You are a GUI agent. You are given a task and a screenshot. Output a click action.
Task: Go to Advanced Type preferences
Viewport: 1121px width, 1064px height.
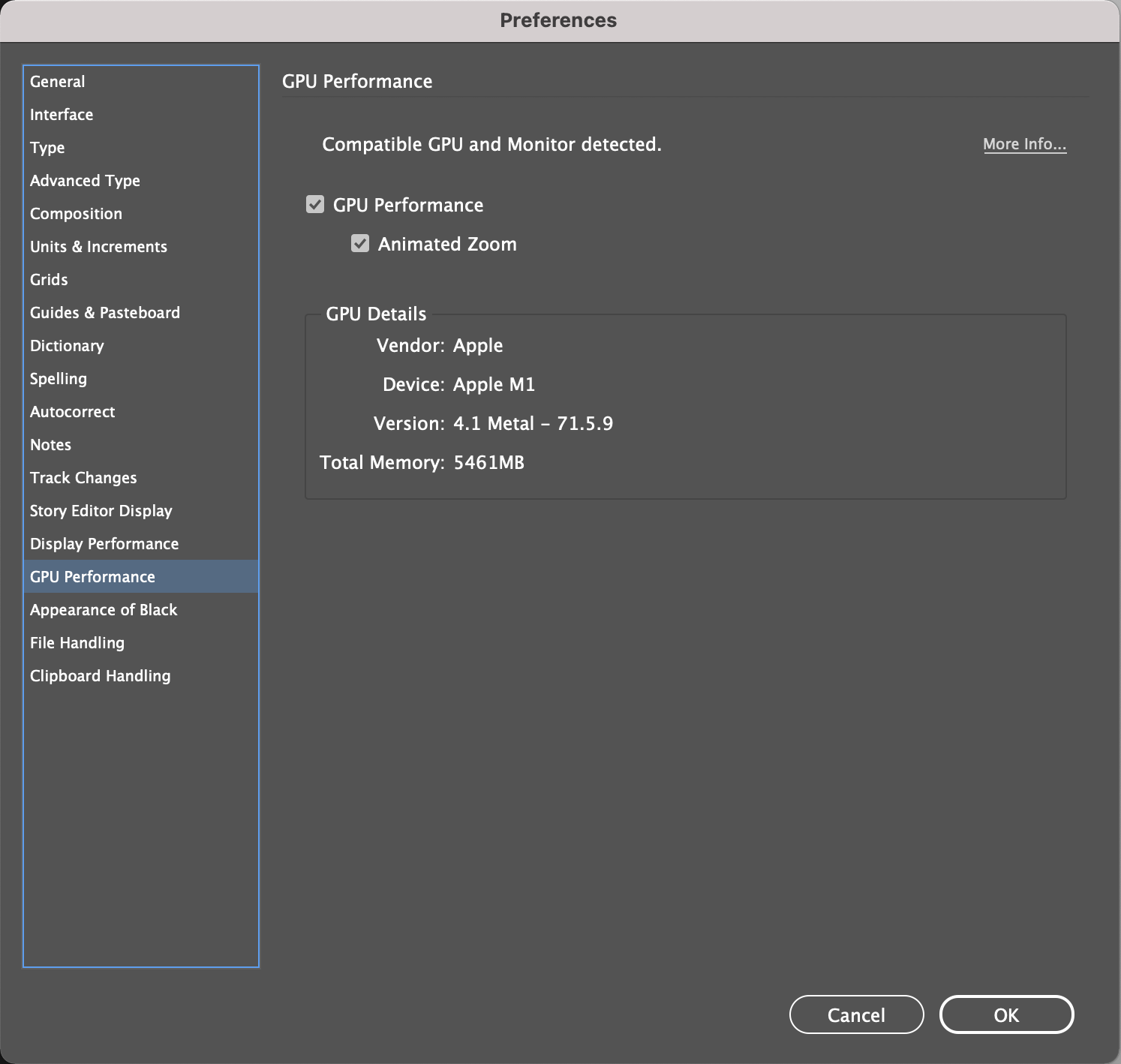85,181
